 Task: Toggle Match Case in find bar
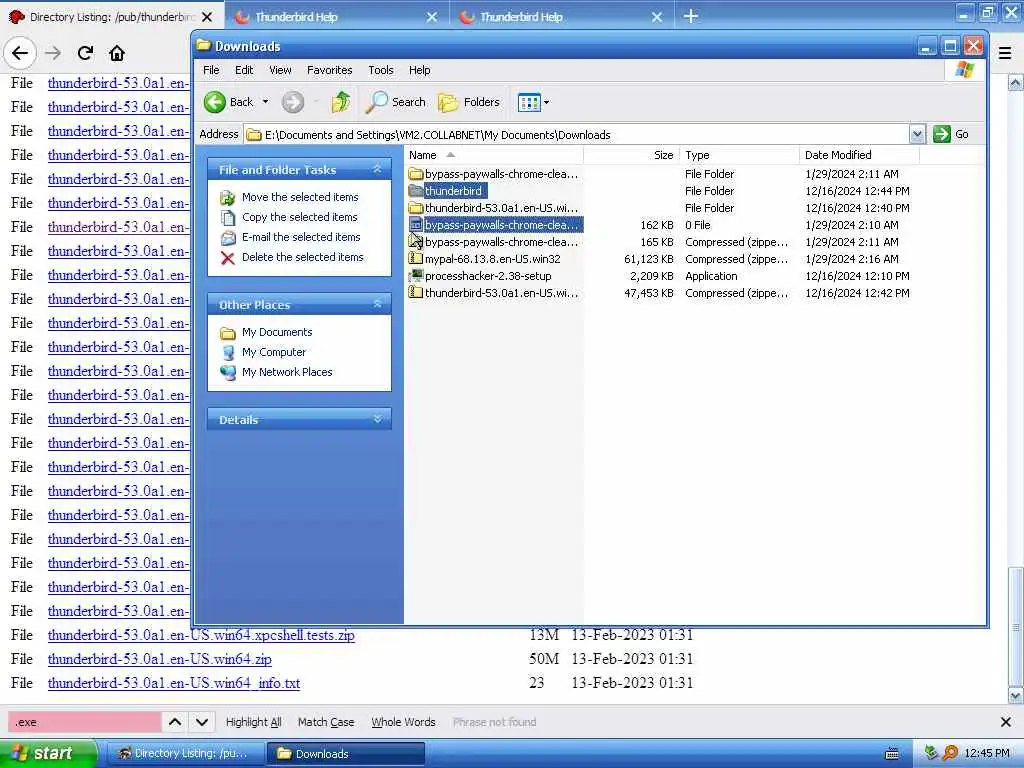click(x=326, y=722)
